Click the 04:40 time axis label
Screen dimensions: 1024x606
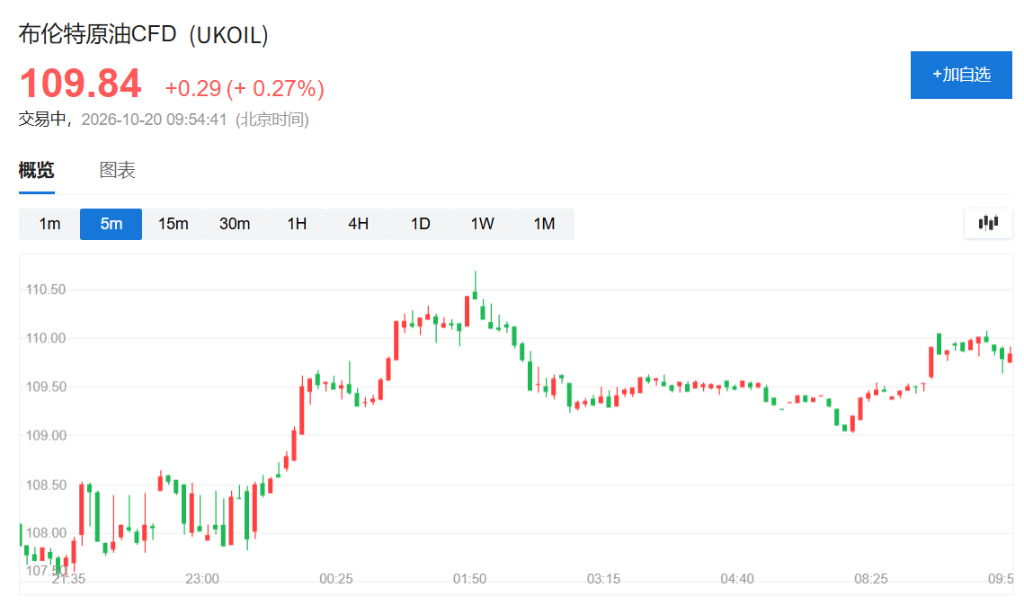(737, 579)
